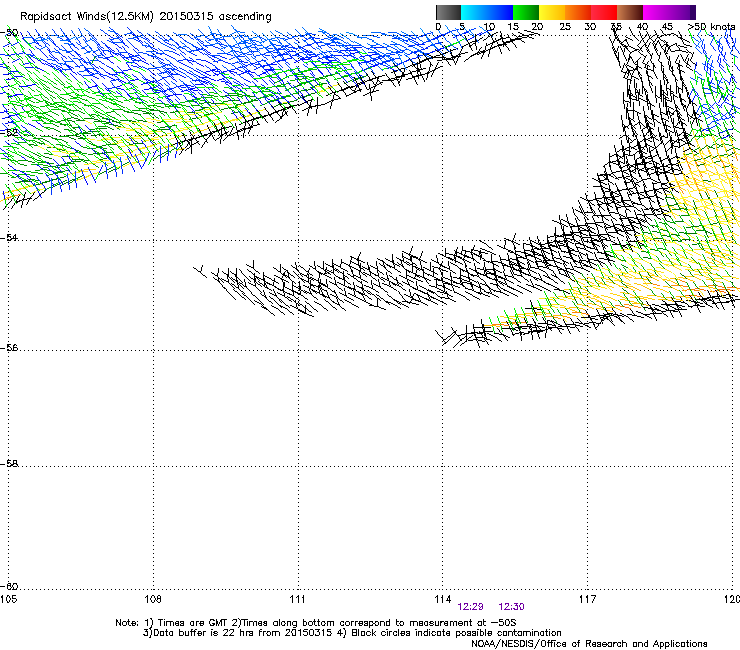Click the 'Data buffer is 22 hrs' note line
740x650 pixels.
click(352, 633)
